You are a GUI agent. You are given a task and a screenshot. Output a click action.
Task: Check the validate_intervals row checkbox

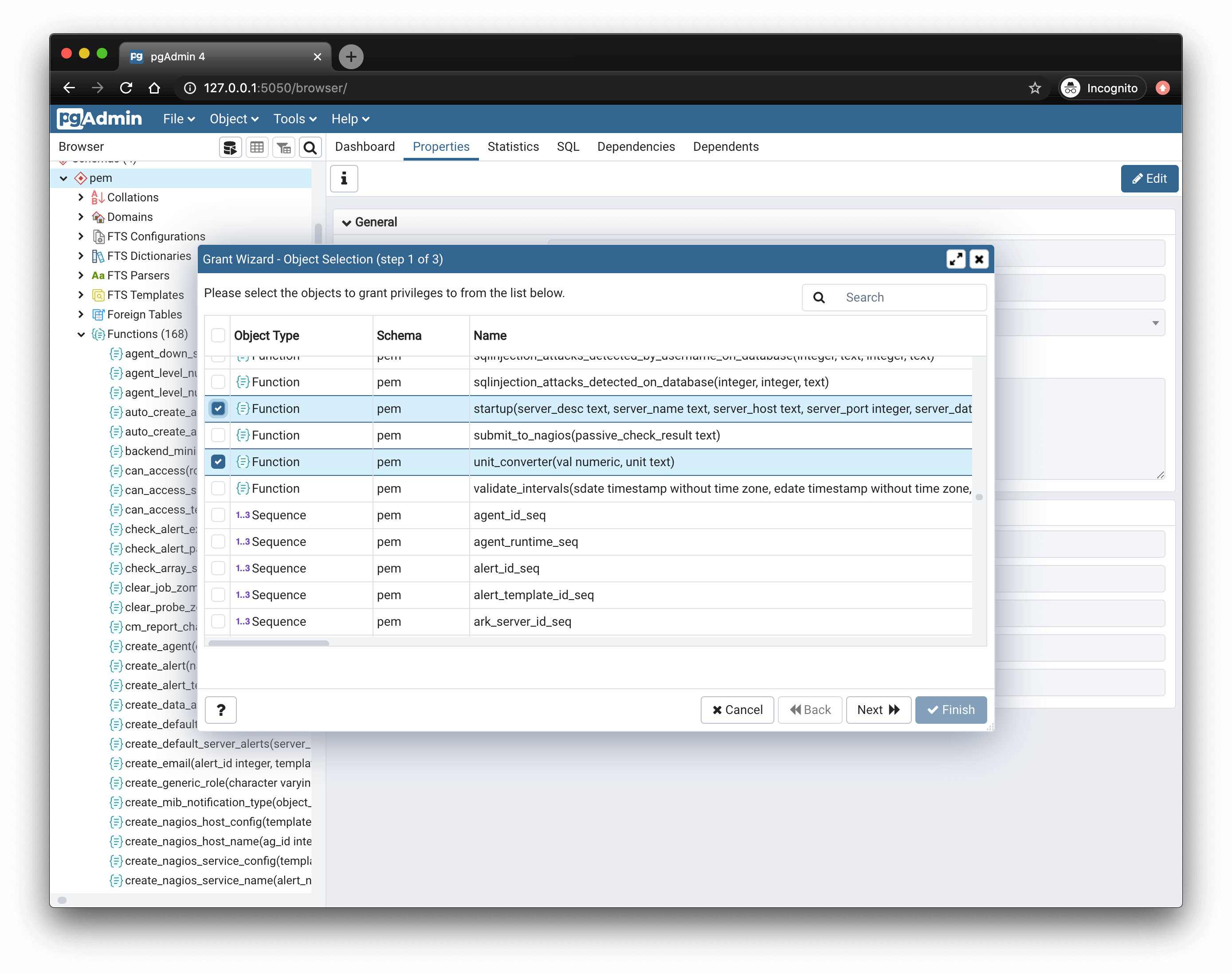[218, 488]
